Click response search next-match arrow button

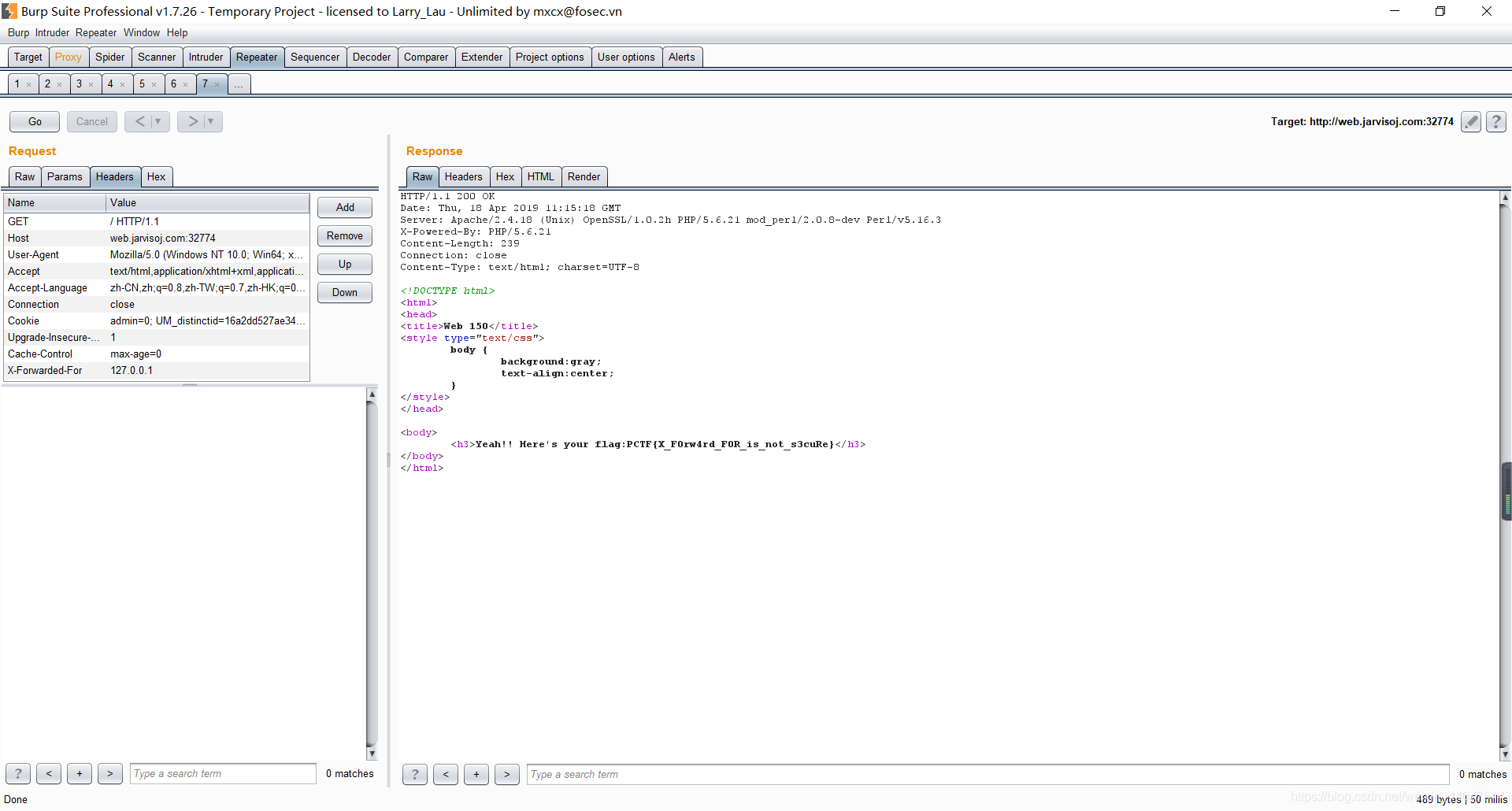pos(507,774)
